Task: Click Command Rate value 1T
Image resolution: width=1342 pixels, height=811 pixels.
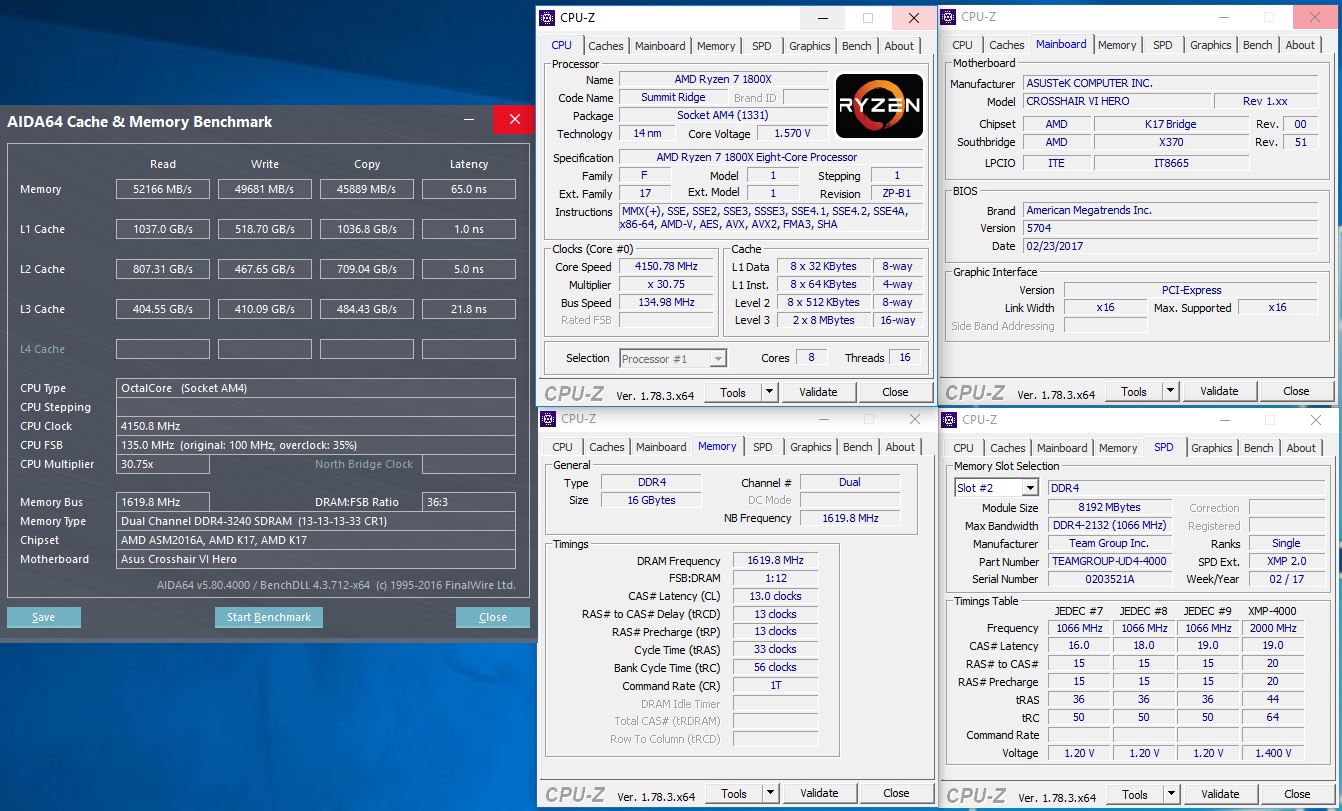Action: click(x=775, y=686)
